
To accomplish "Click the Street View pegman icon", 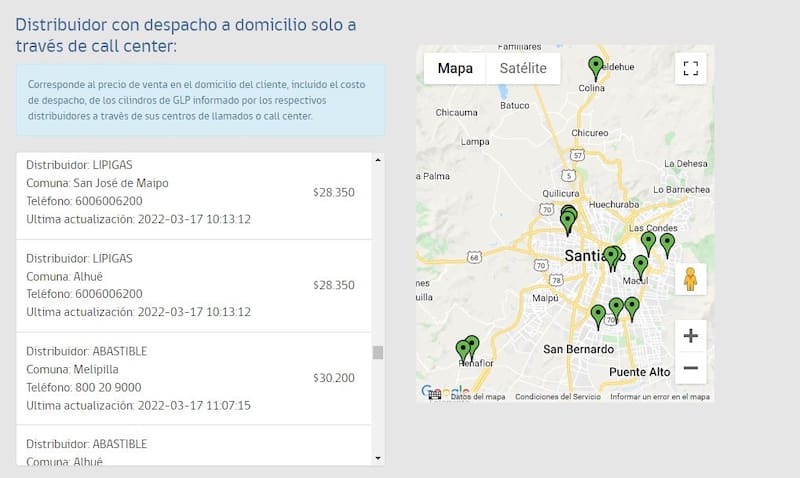I will [690, 280].
